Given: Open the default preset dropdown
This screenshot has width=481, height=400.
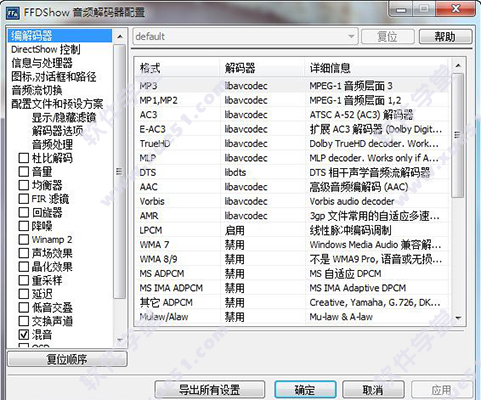Looking at the screenshot, I should pos(245,36).
